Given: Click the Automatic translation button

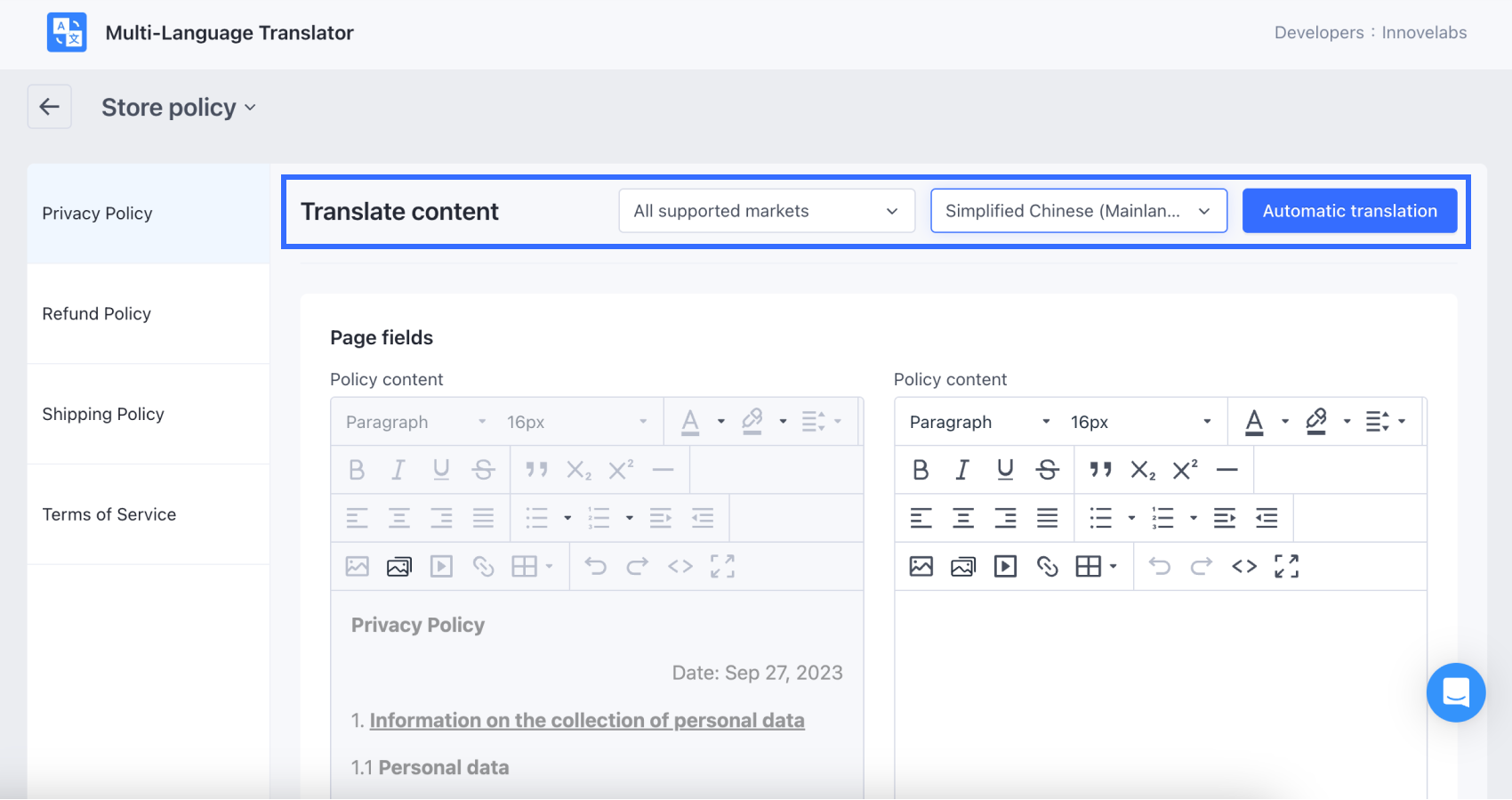Looking at the screenshot, I should pos(1349,211).
